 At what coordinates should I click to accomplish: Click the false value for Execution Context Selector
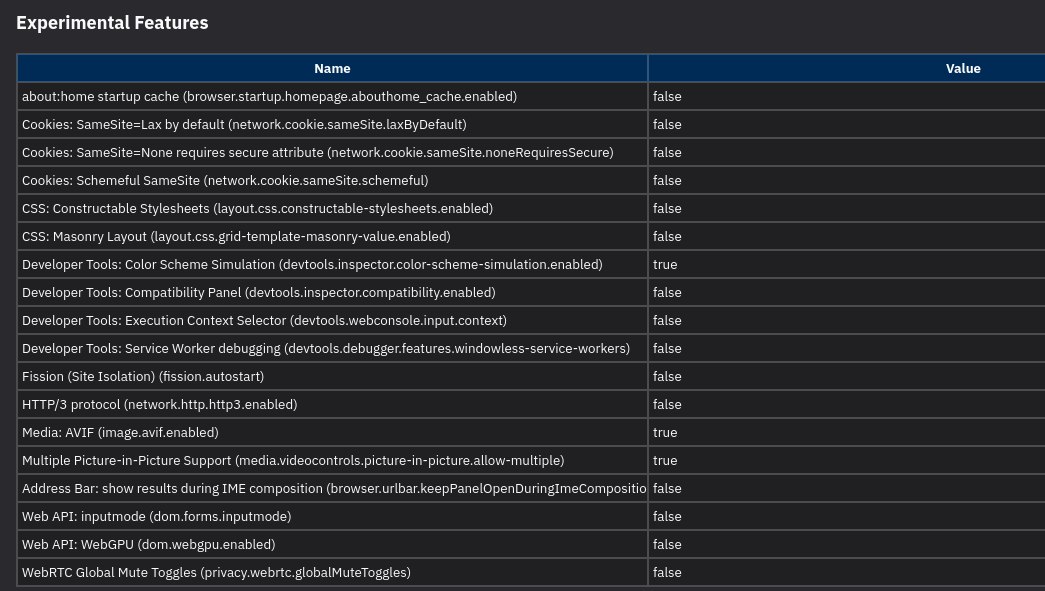point(667,320)
